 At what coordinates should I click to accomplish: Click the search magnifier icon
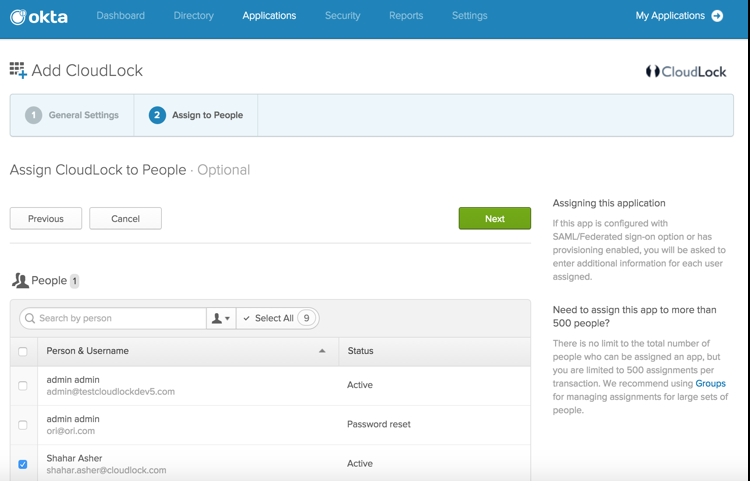click(x=30, y=318)
